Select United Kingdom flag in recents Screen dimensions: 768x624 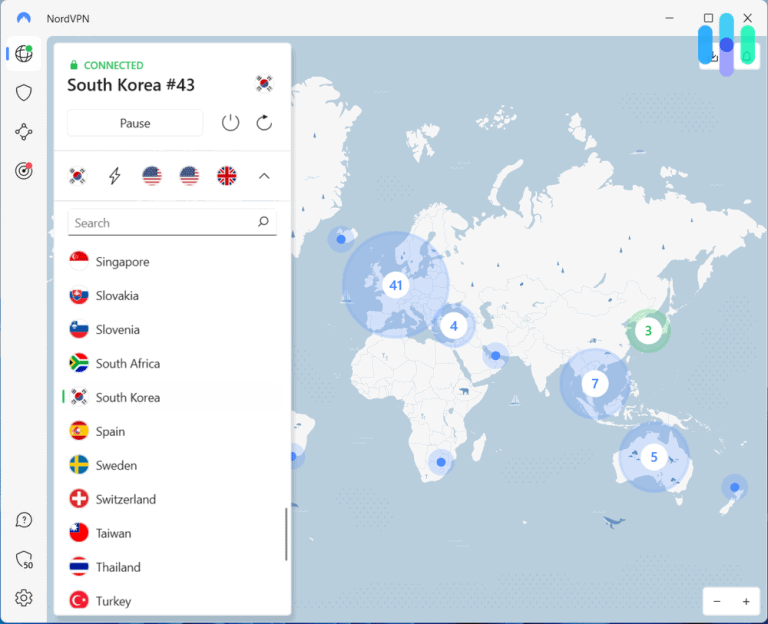pos(226,176)
